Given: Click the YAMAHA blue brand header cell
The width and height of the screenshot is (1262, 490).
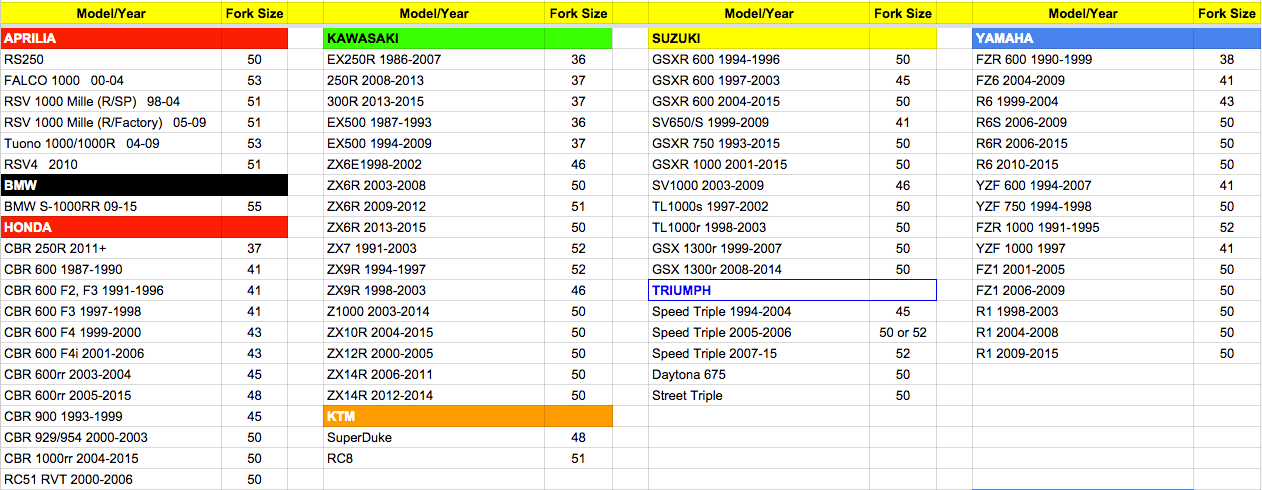Looking at the screenshot, I should click(x=1083, y=38).
